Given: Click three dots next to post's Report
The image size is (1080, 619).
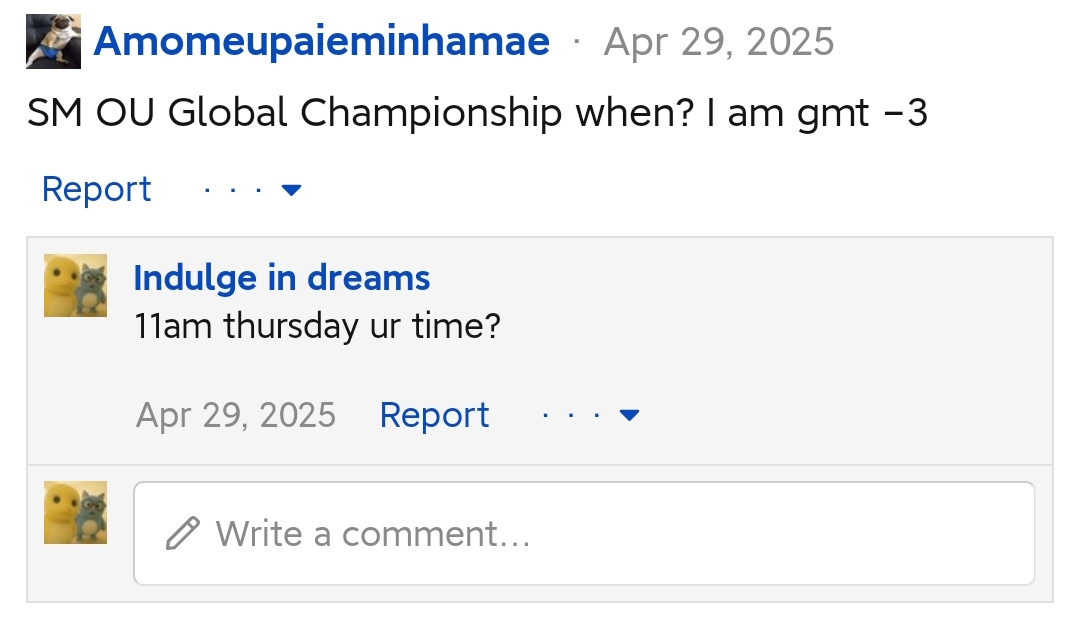Looking at the screenshot, I should (233, 189).
